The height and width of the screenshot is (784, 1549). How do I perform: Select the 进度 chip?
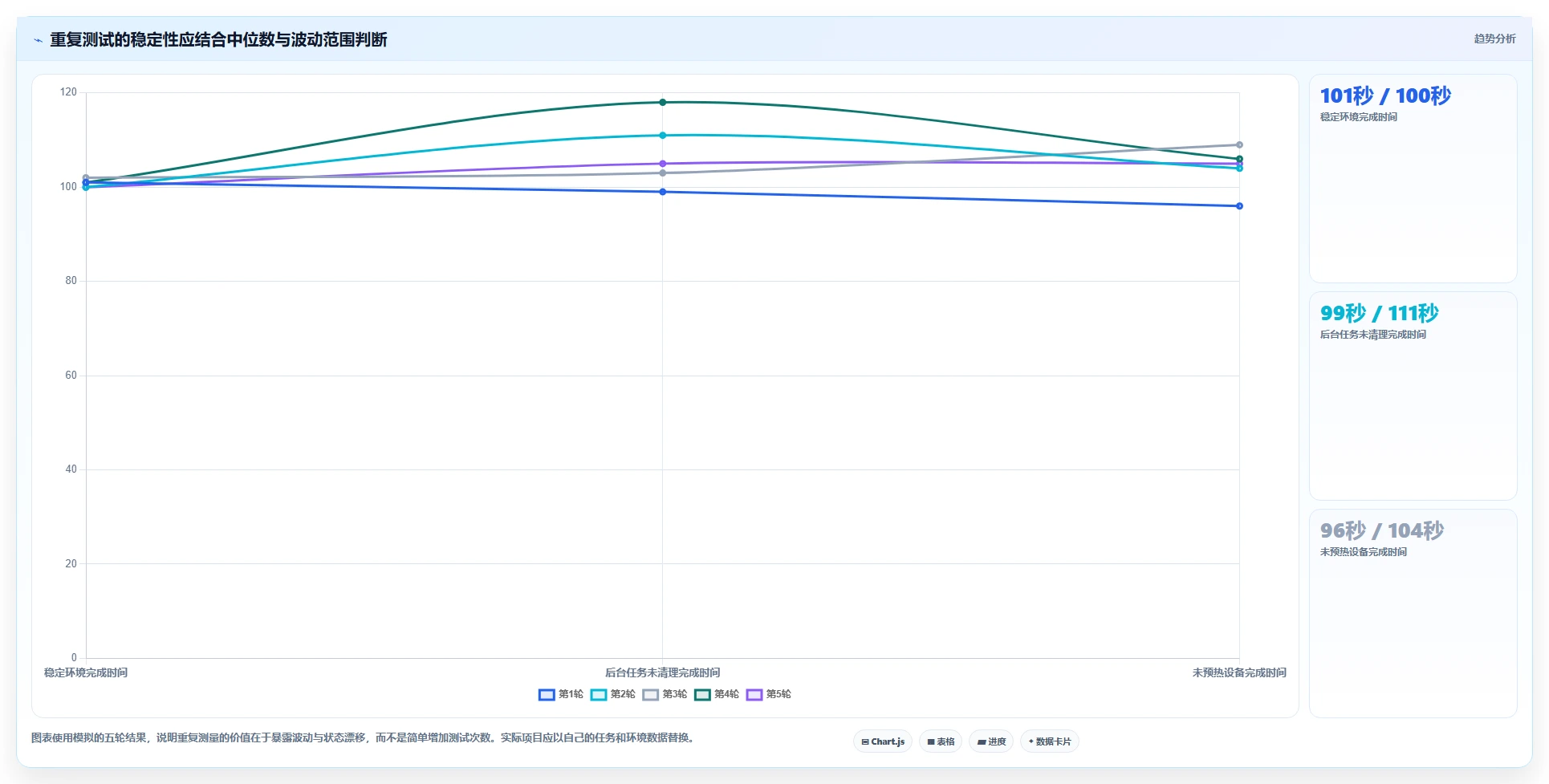click(991, 741)
